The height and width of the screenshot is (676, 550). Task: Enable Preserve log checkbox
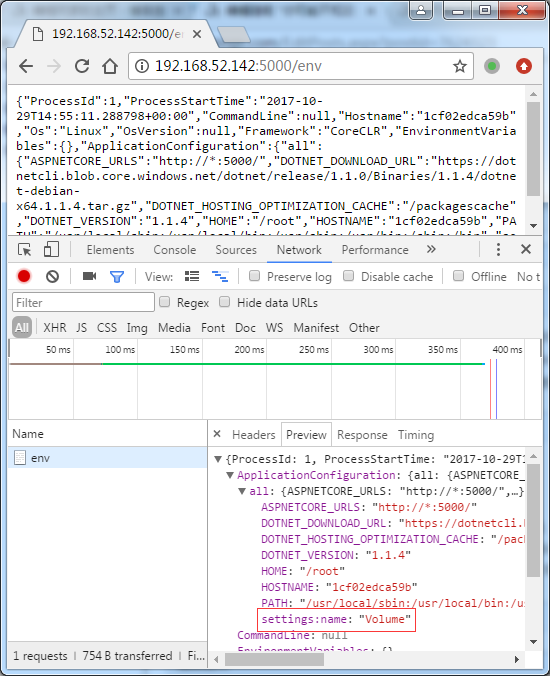(254, 275)
